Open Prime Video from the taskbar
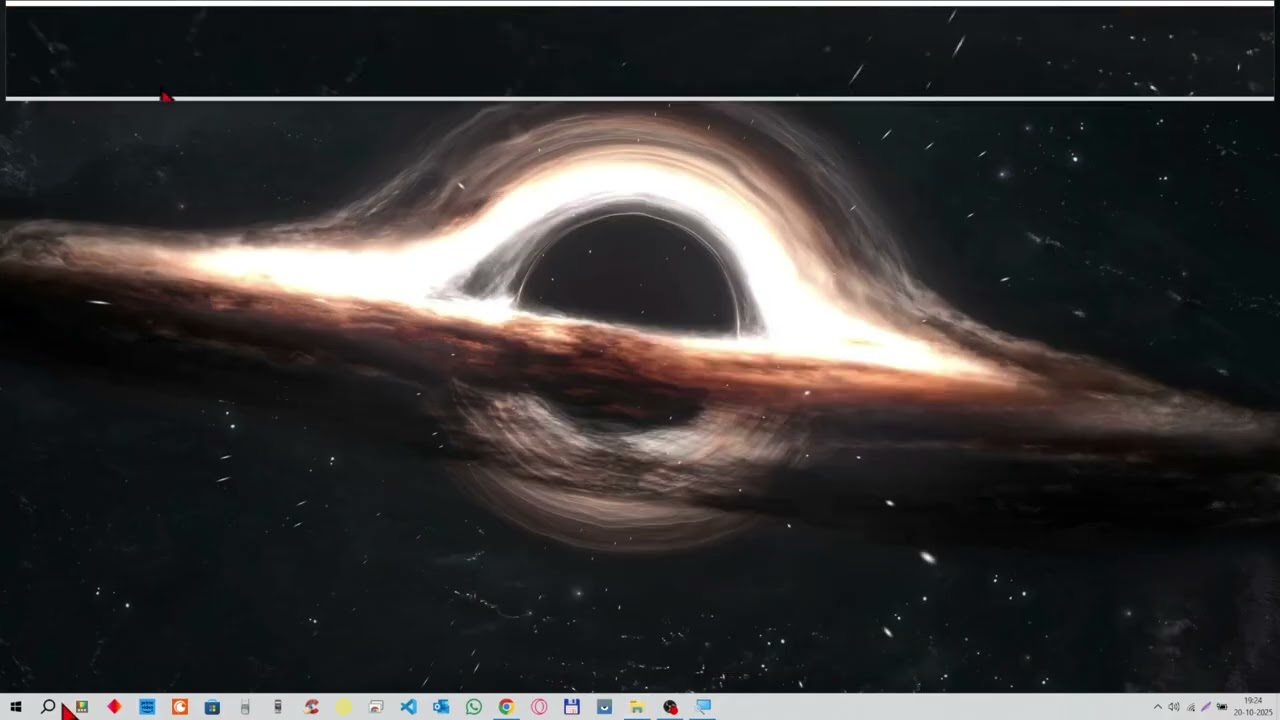The width and height of the screenshot is (1280, 720). point(147,707)
